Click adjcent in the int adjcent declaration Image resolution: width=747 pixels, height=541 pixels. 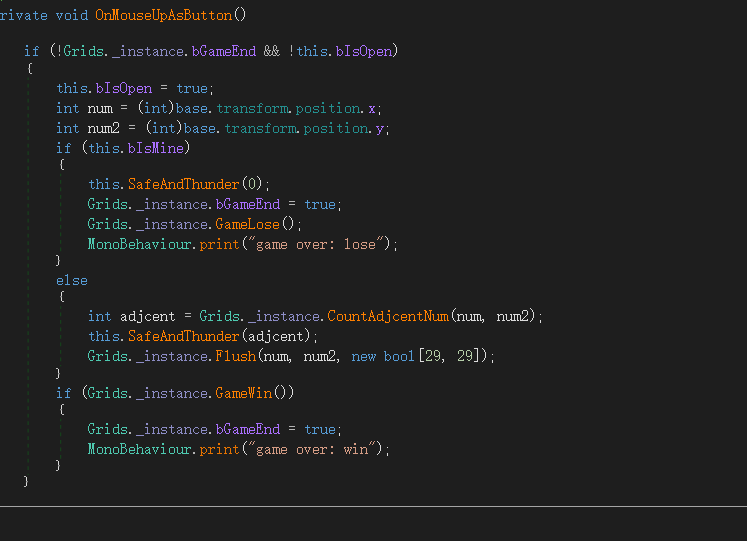(148, 317)
